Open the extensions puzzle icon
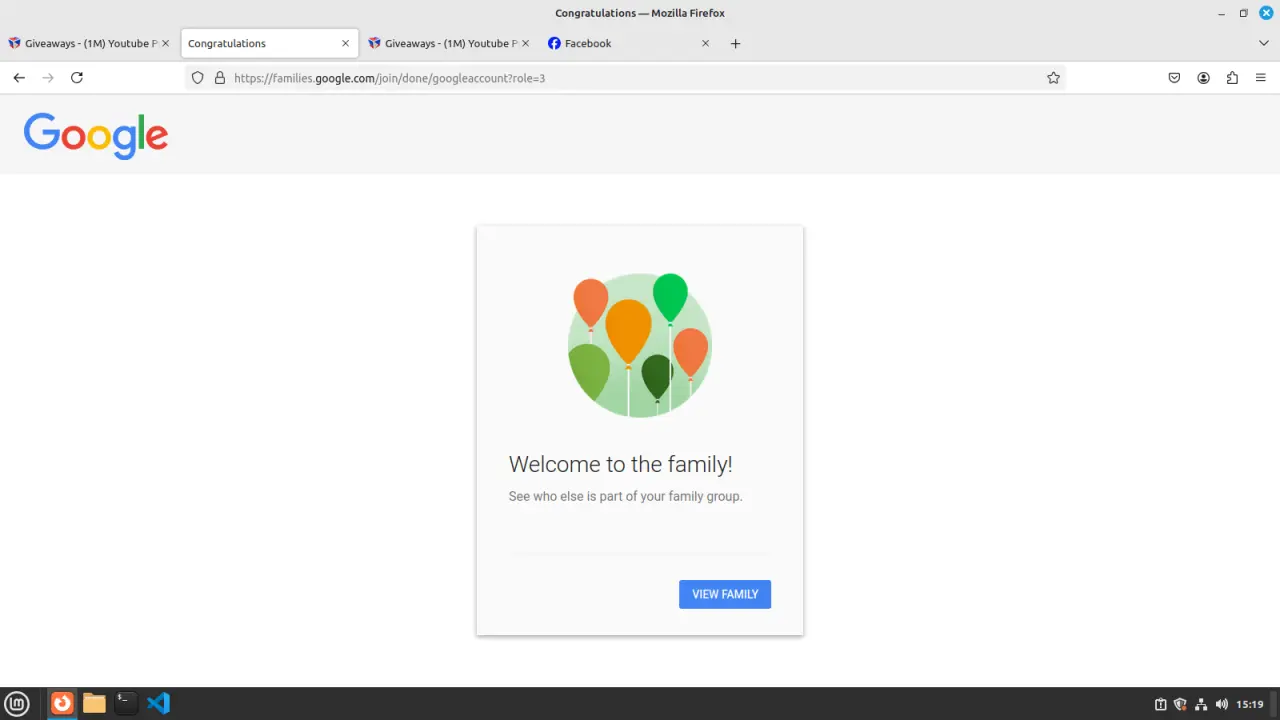 pyautogui.click(x=1232, y=78)
